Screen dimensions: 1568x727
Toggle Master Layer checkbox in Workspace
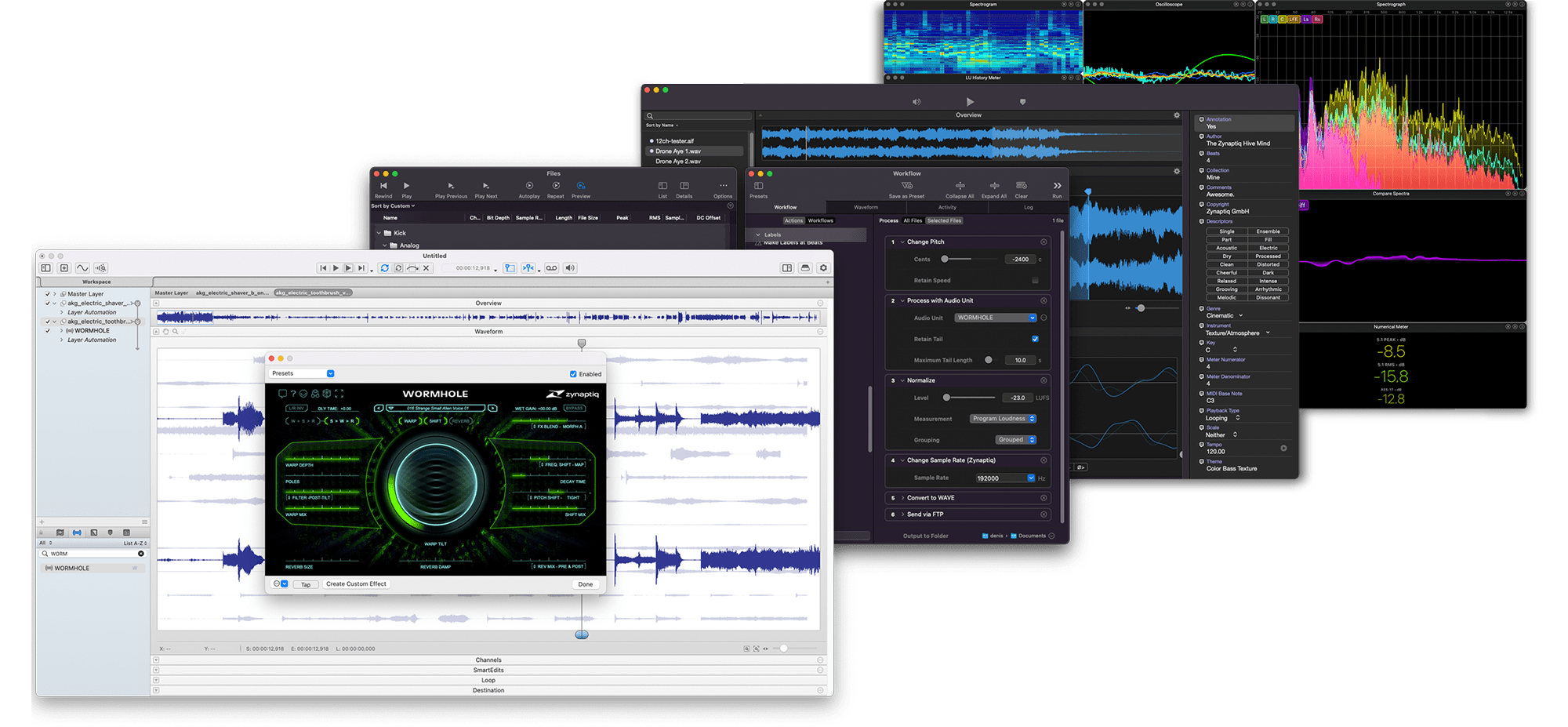(x=48, y=294)
